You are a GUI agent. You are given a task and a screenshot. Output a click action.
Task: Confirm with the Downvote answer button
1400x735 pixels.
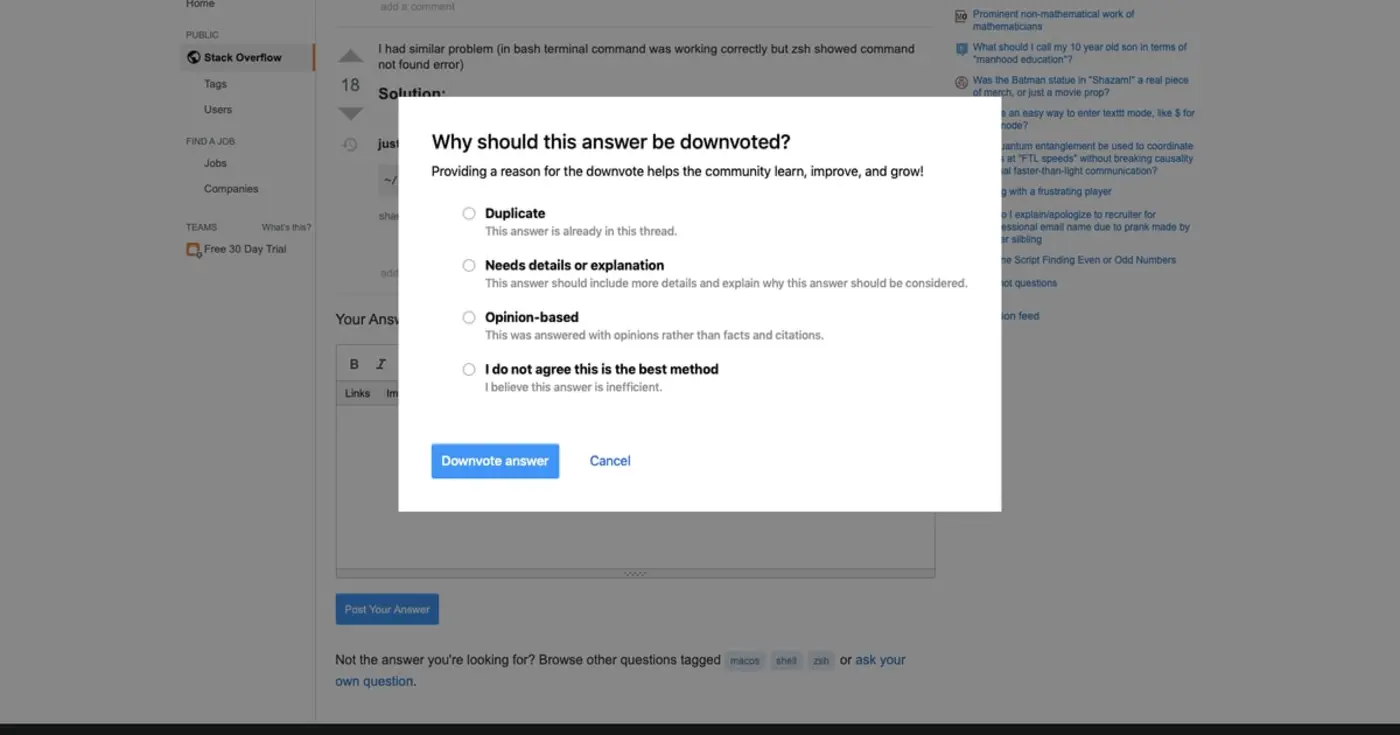point(495,461)
